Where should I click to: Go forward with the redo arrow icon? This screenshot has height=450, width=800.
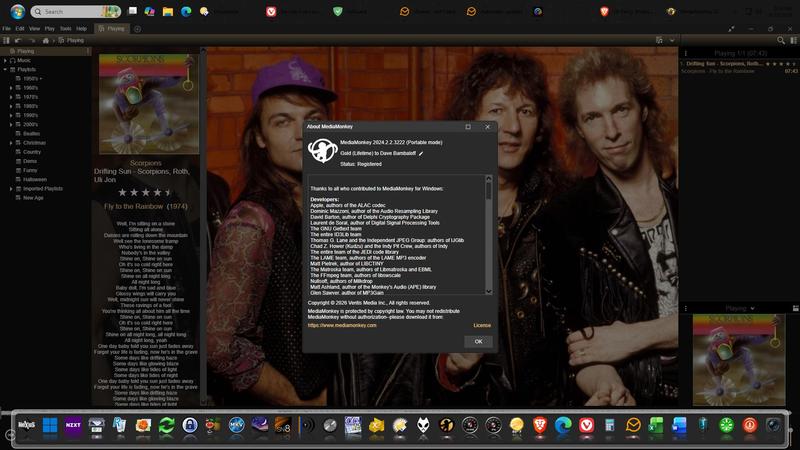coord(32,40)
